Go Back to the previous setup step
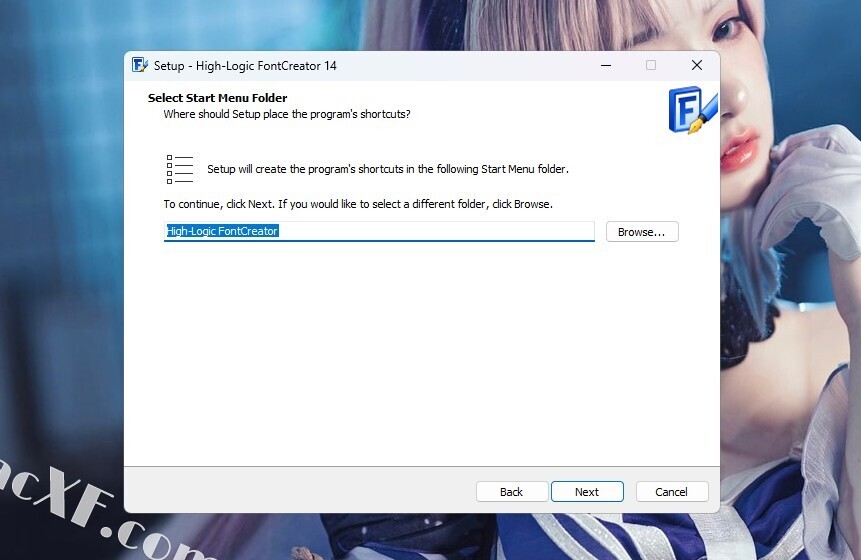 511,492
